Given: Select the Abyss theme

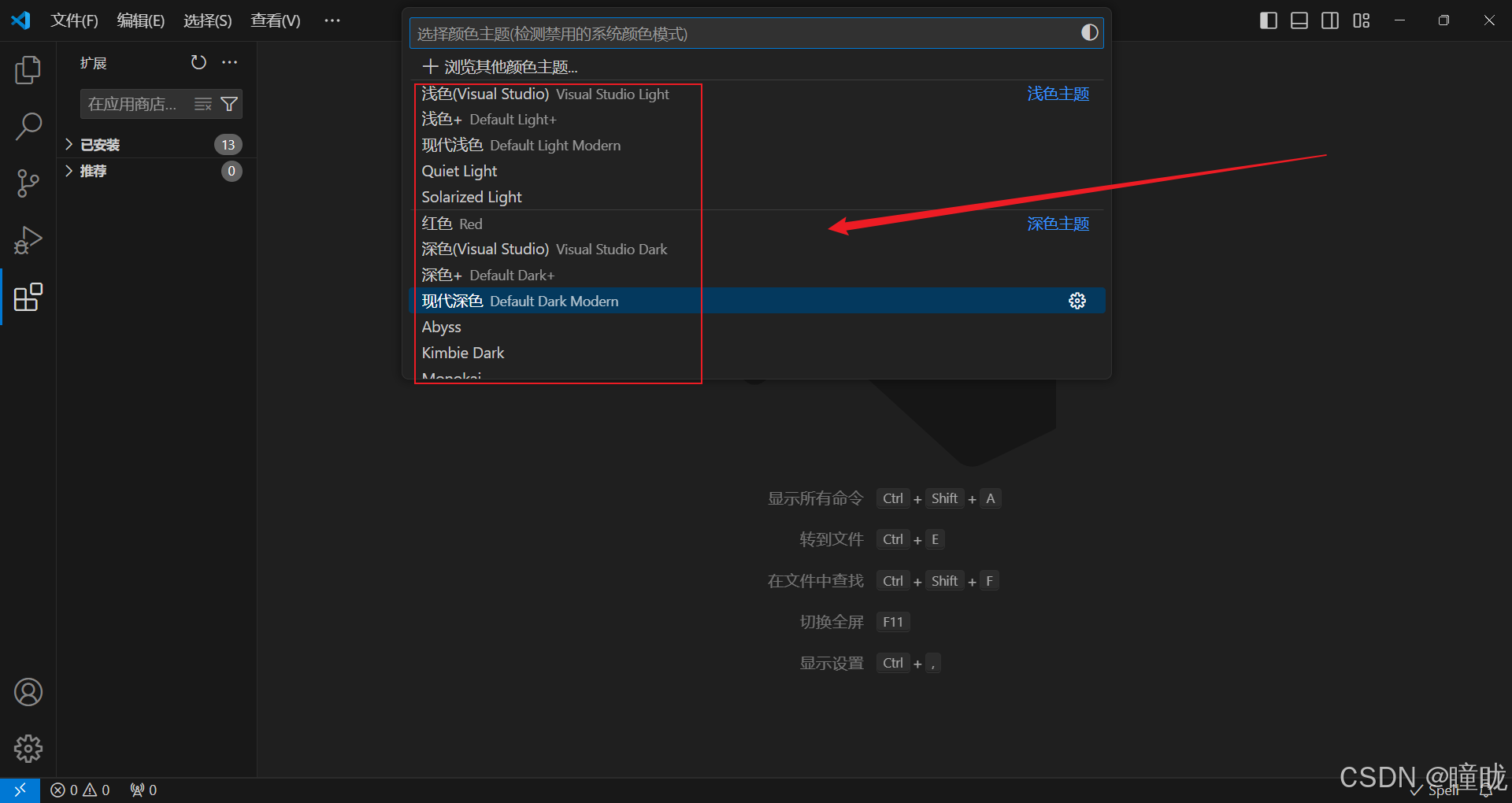Looking at the screenshot, I should [756, 327].
